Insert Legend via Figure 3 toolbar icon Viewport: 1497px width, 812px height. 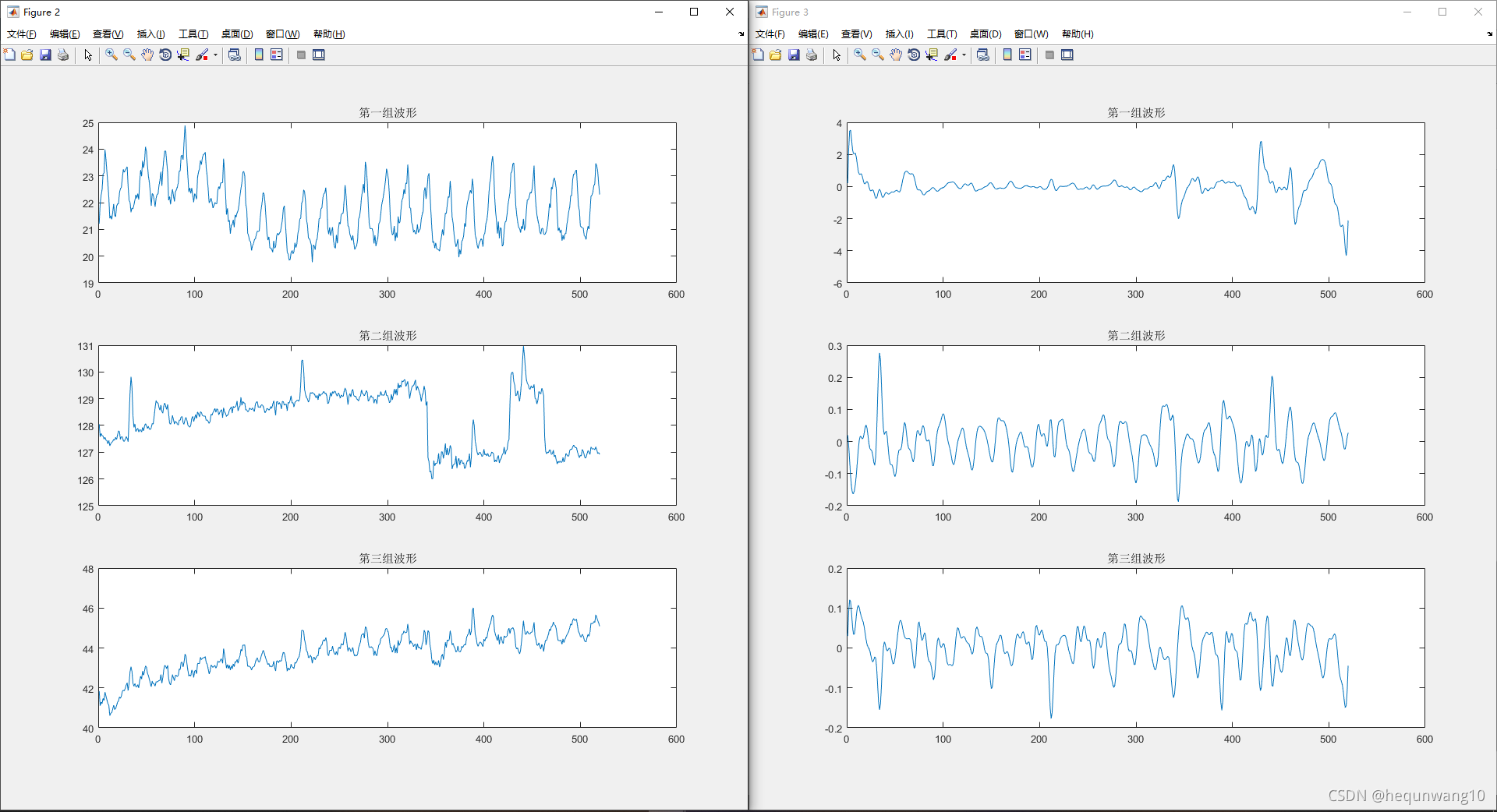[1025, 55]
